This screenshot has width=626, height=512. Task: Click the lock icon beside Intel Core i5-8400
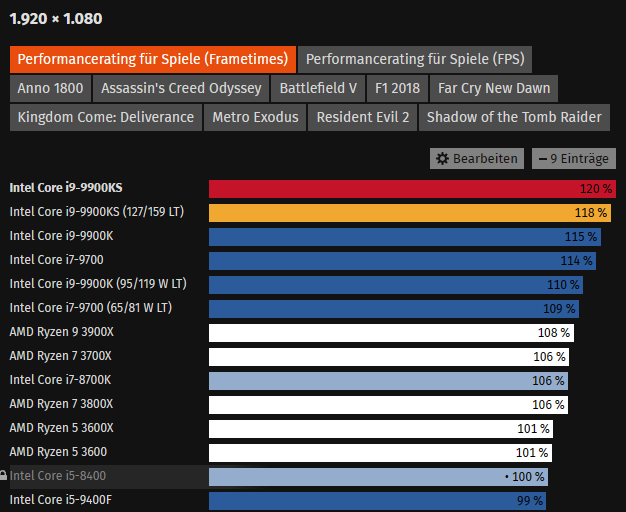(x=3, y=475)
